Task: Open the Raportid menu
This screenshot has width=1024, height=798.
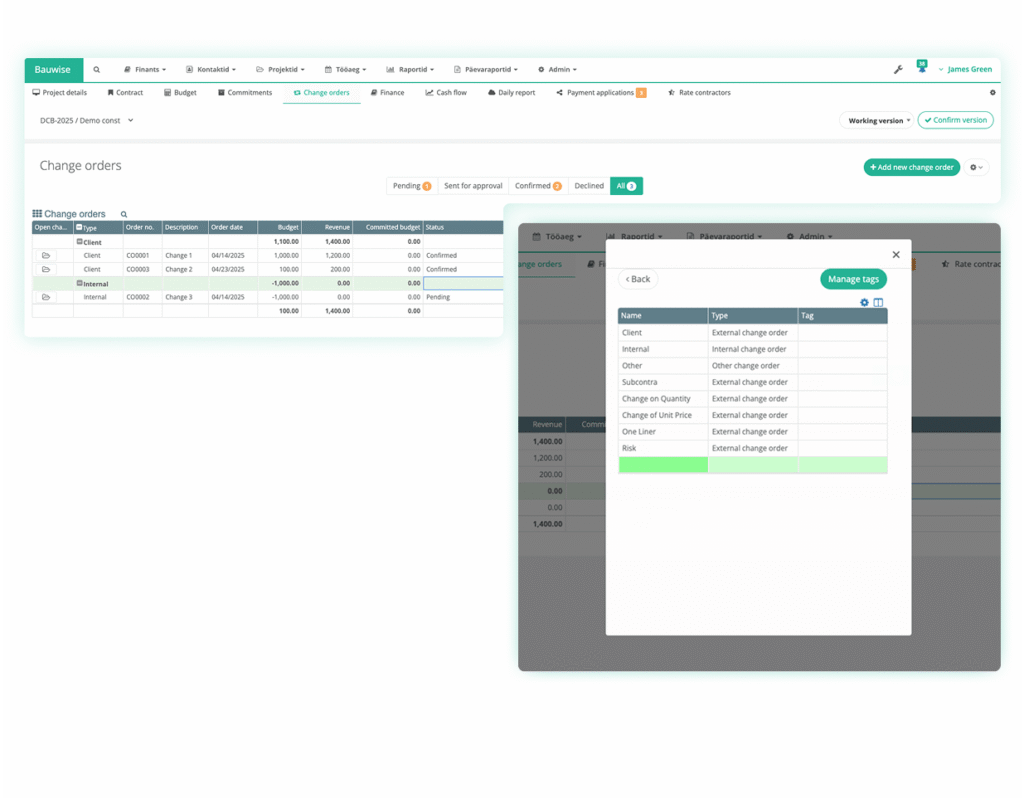Action: click(410, 69)
